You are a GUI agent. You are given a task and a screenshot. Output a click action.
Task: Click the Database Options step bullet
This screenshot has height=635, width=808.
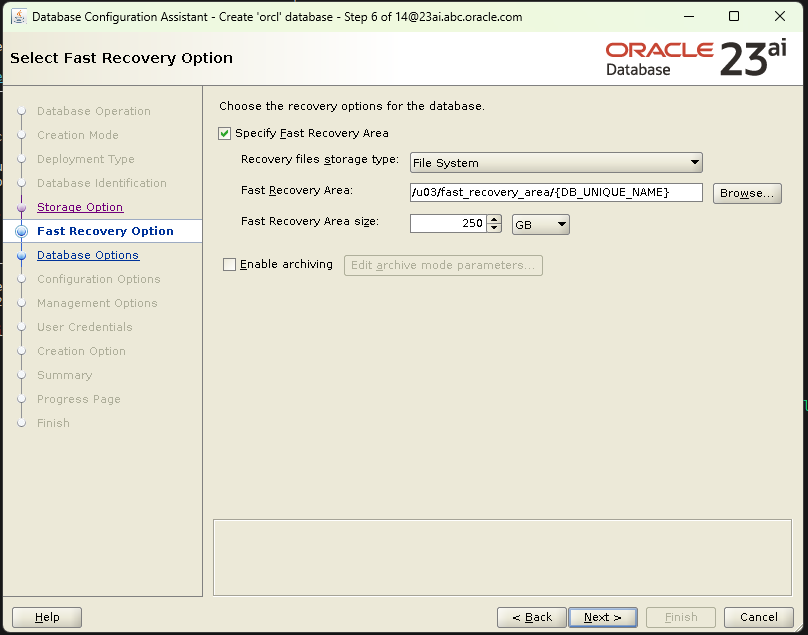click(x=21, y=255)
